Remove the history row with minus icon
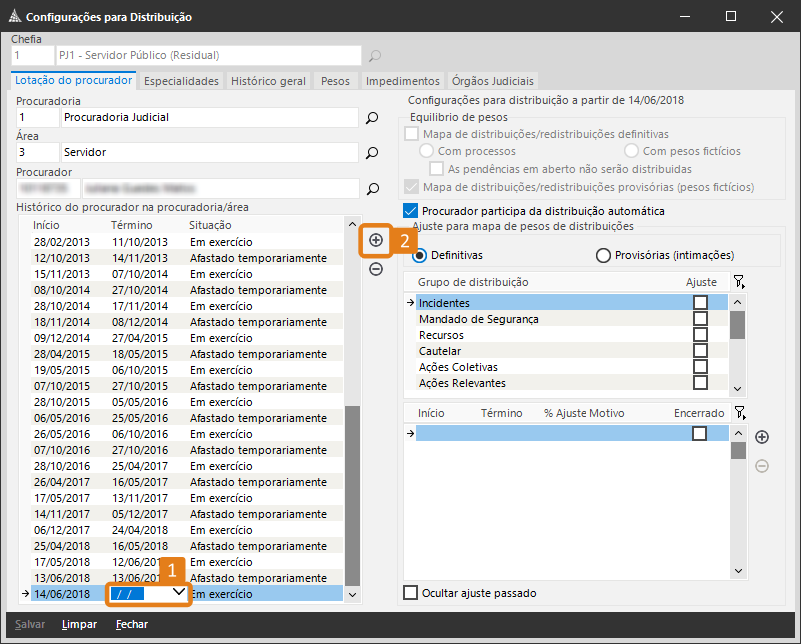The width and height of the screenshot is (801, 644). (x=375, y=268)
